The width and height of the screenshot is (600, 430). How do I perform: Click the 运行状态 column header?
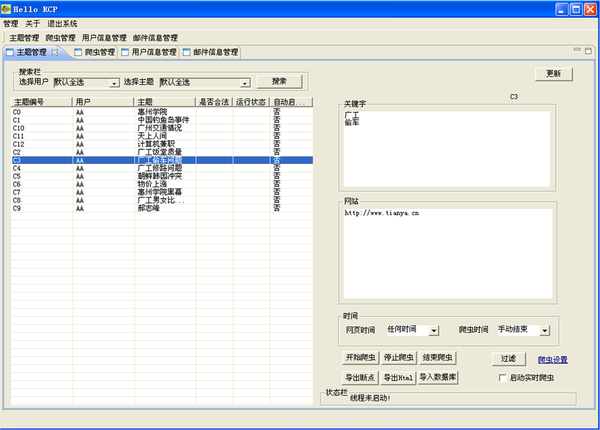coord(251,102)
